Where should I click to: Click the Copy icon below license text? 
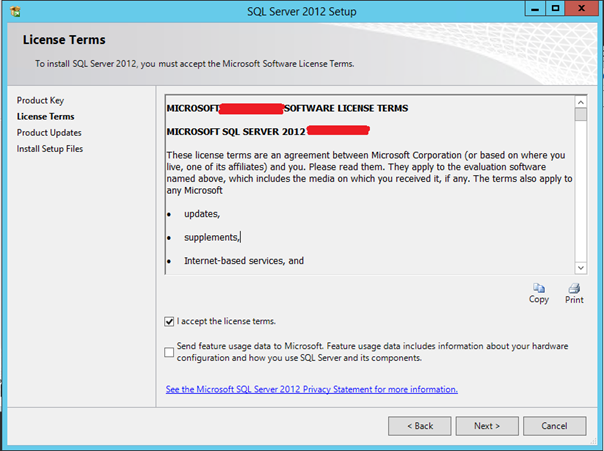coord(539,290)
